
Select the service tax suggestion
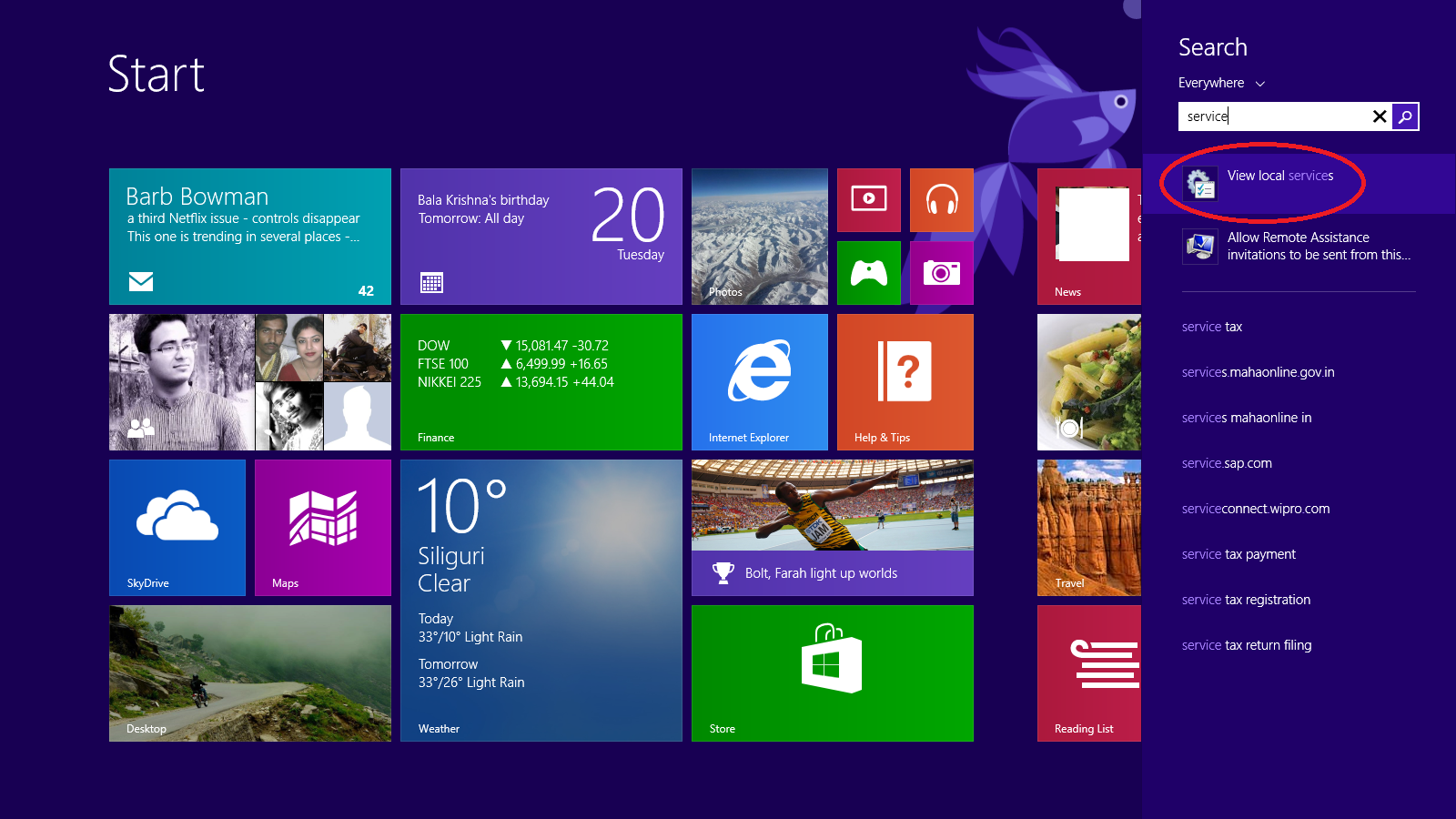1212,327
